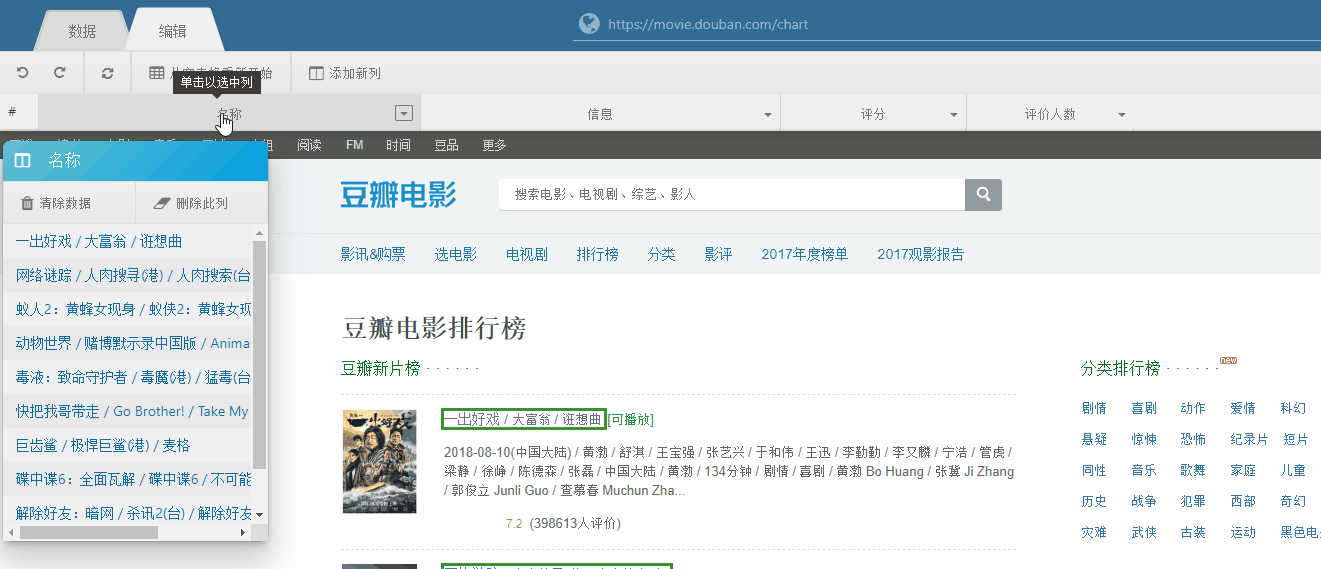
Task: Open the 纪录片 category link
Action: click(x=1250, y=439)
